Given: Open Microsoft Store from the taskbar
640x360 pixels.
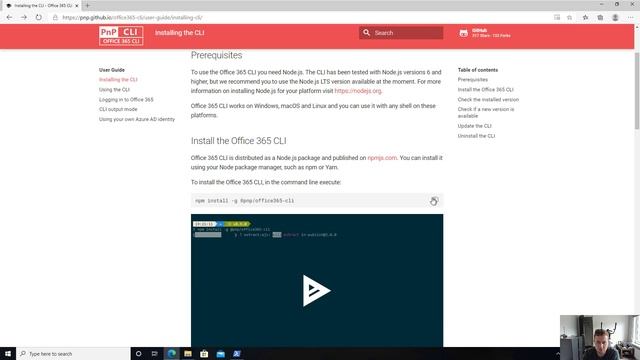Looking at the screenshot, I should point(204,353).
